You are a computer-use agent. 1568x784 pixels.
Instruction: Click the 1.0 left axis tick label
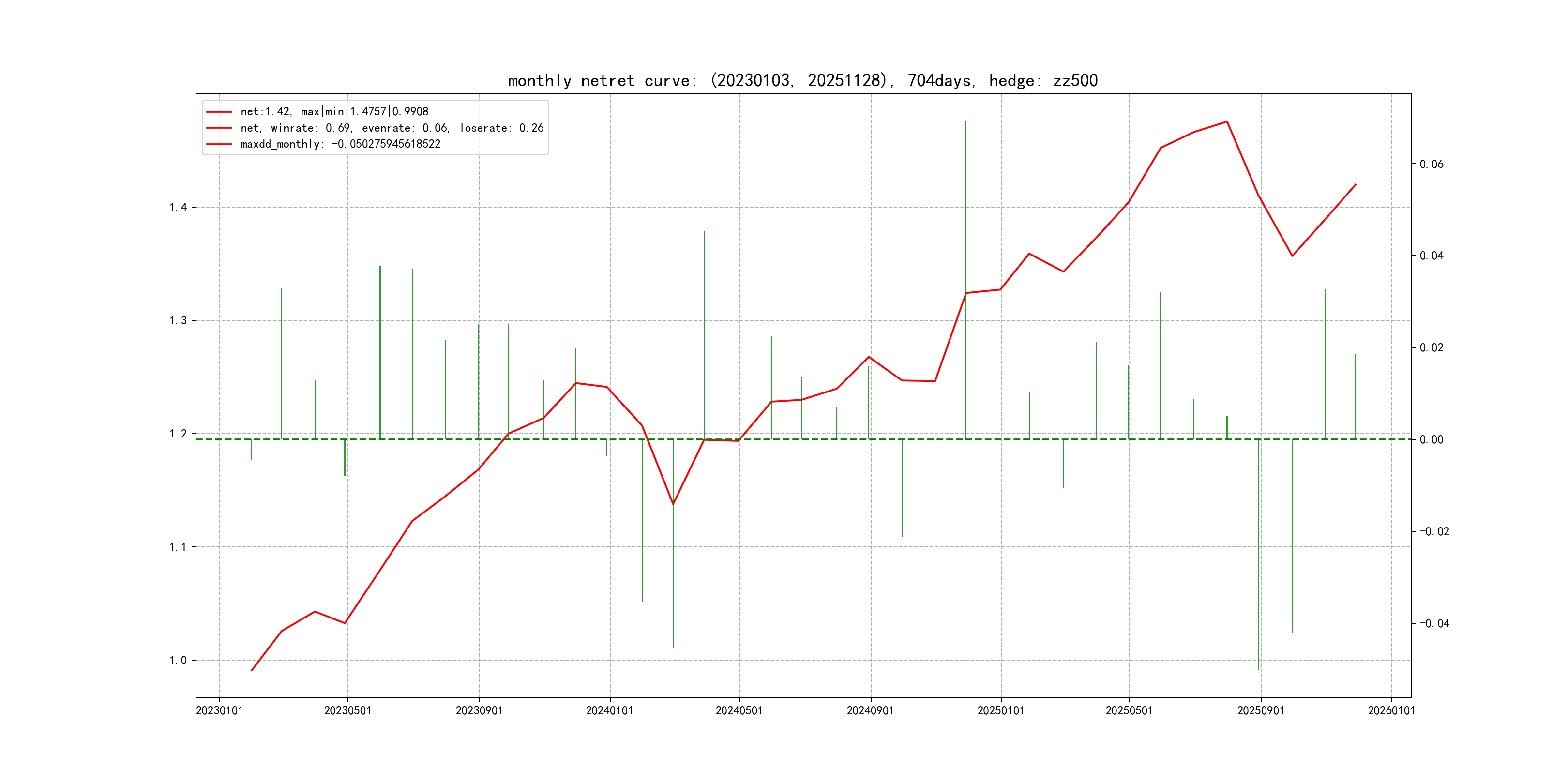(x=178, y=661)
